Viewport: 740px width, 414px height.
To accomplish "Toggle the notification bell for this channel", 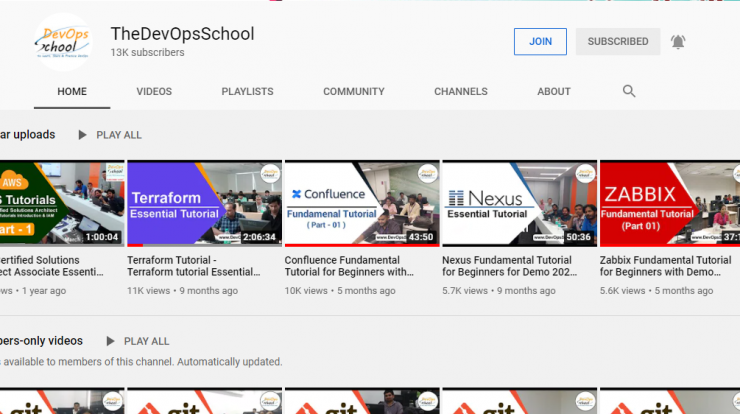I will [678, 42].
